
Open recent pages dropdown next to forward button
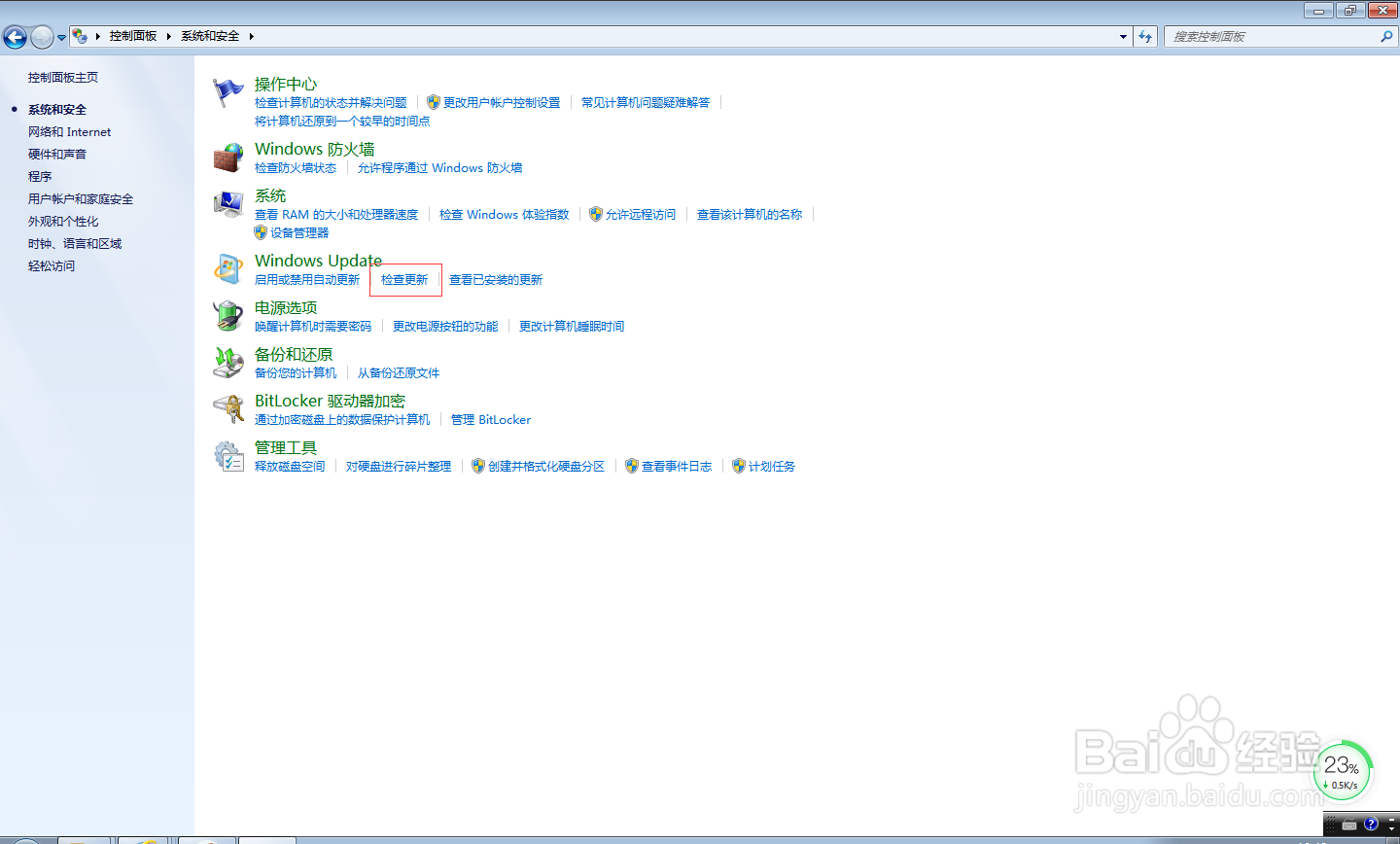coord(61,37)
